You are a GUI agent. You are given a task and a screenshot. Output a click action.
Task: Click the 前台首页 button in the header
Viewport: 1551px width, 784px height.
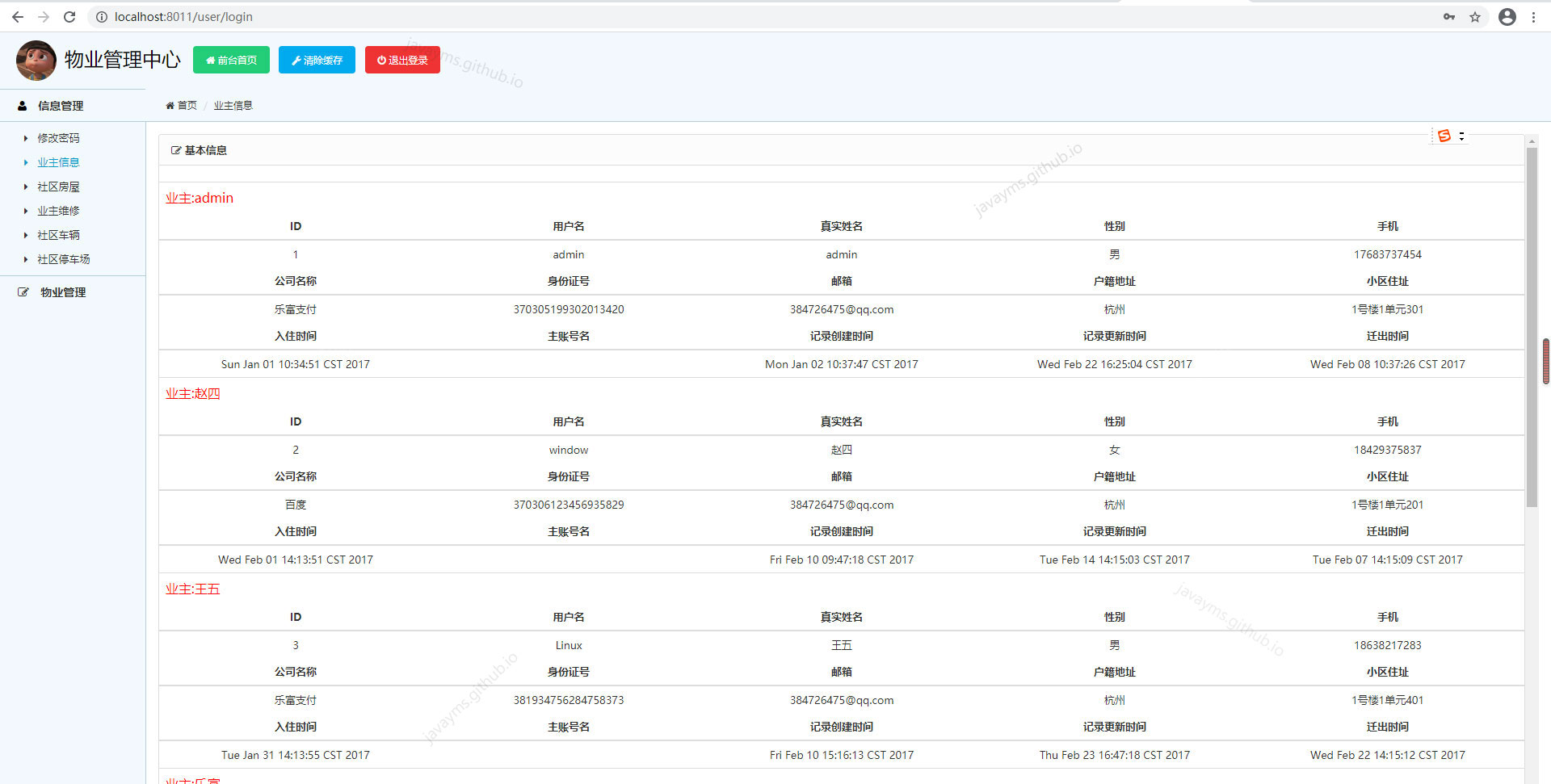tap(231, 60)
